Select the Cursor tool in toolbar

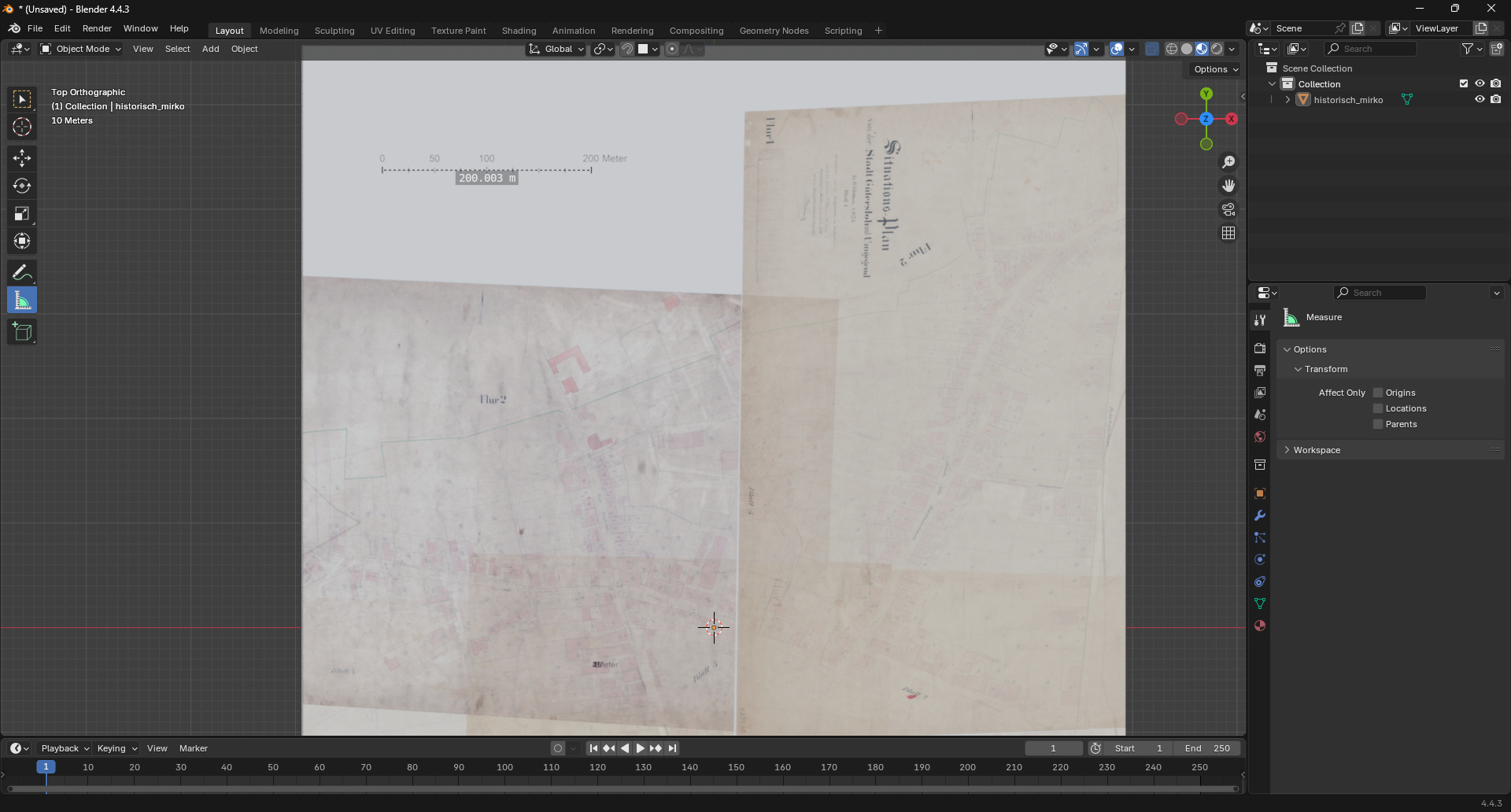[22, 127]
